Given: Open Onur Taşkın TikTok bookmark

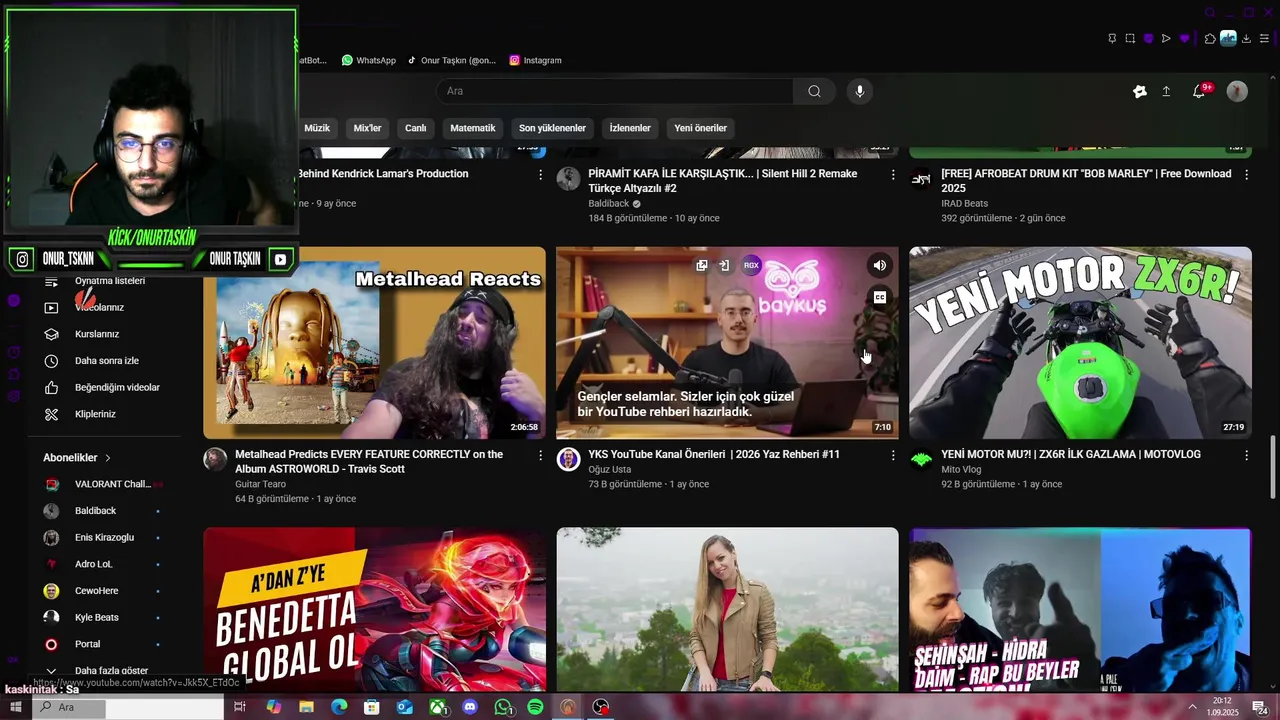Looking at the screenshot, I should click(450, 60).
